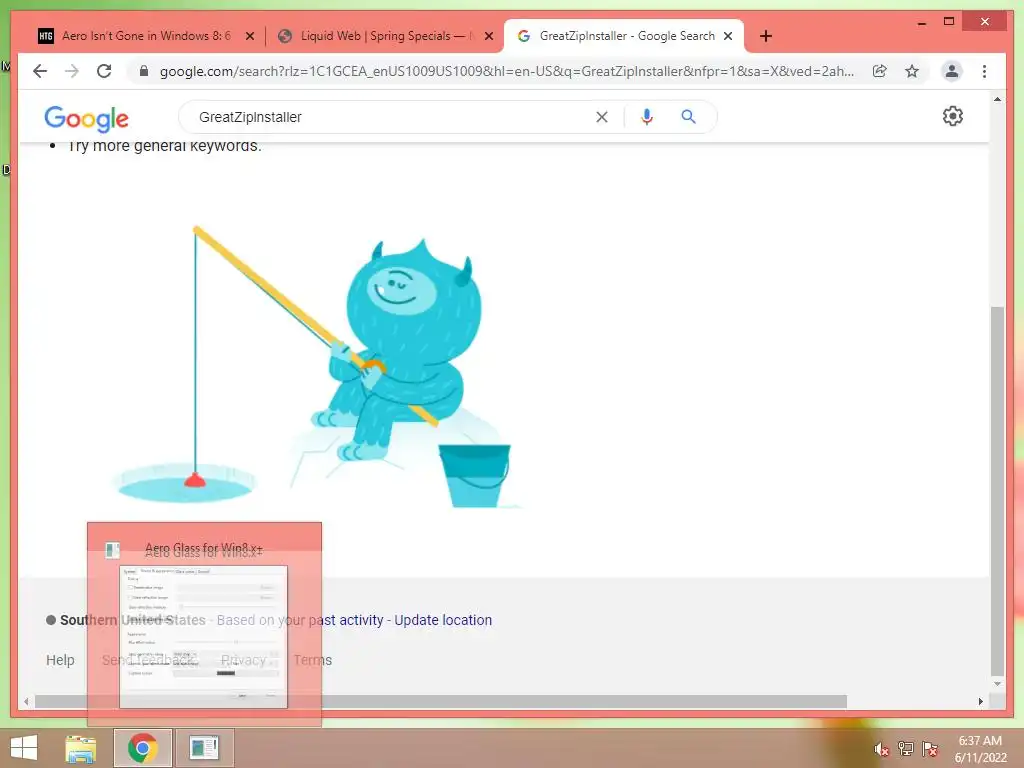Click the forward navigation arrow
This screenshot has height=768, width=1024.
(x=72, y=71)
